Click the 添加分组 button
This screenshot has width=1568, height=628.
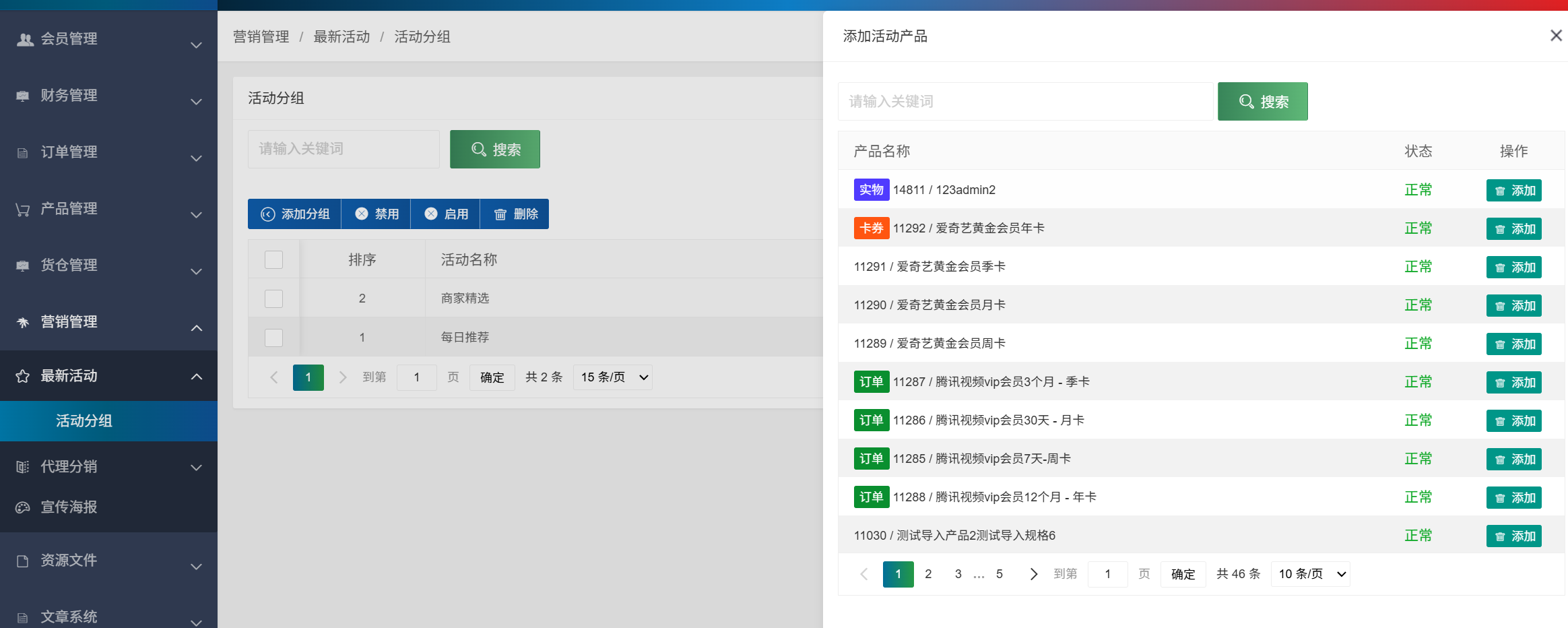(295, 214)
